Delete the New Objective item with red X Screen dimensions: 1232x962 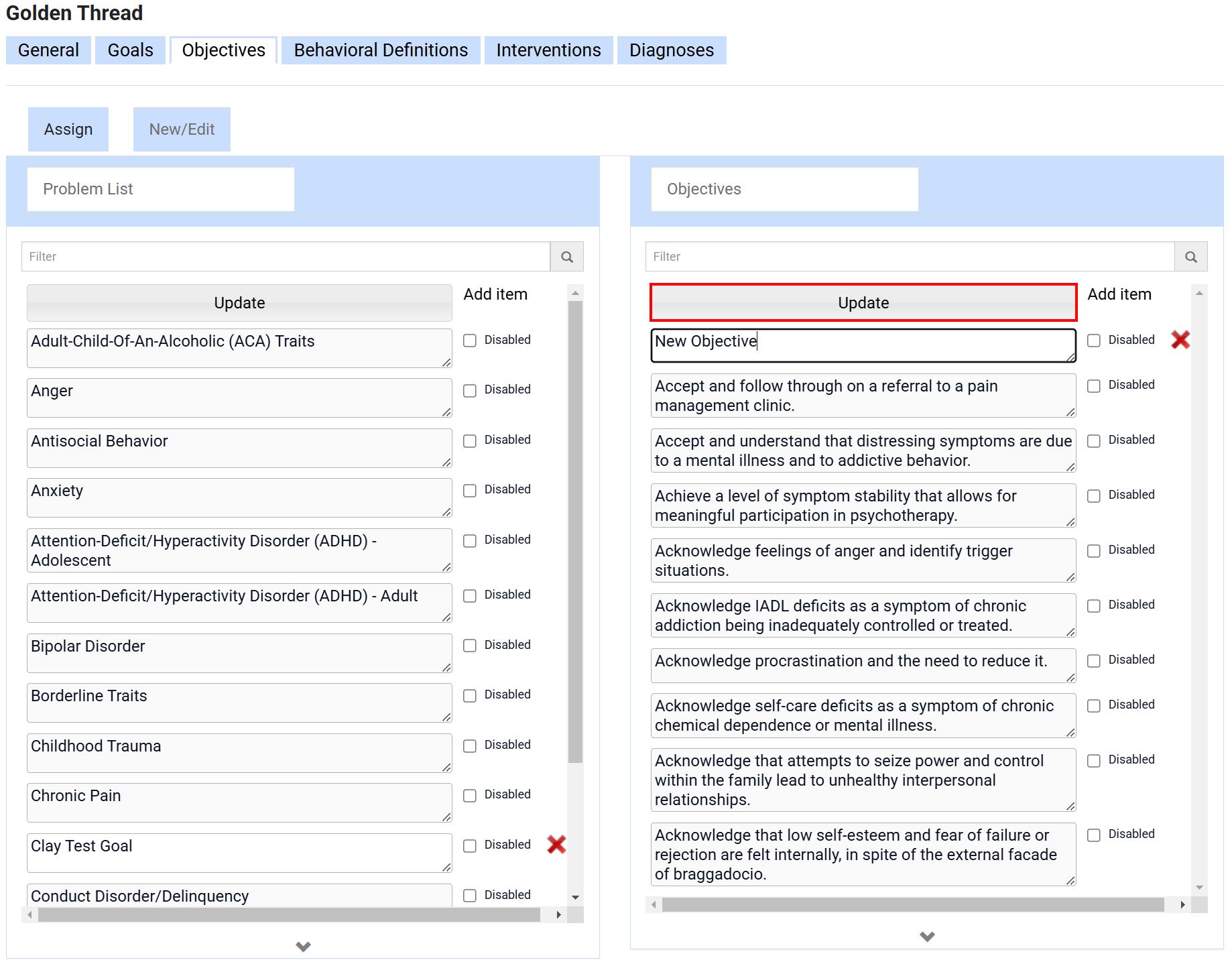click(1180, 340)
